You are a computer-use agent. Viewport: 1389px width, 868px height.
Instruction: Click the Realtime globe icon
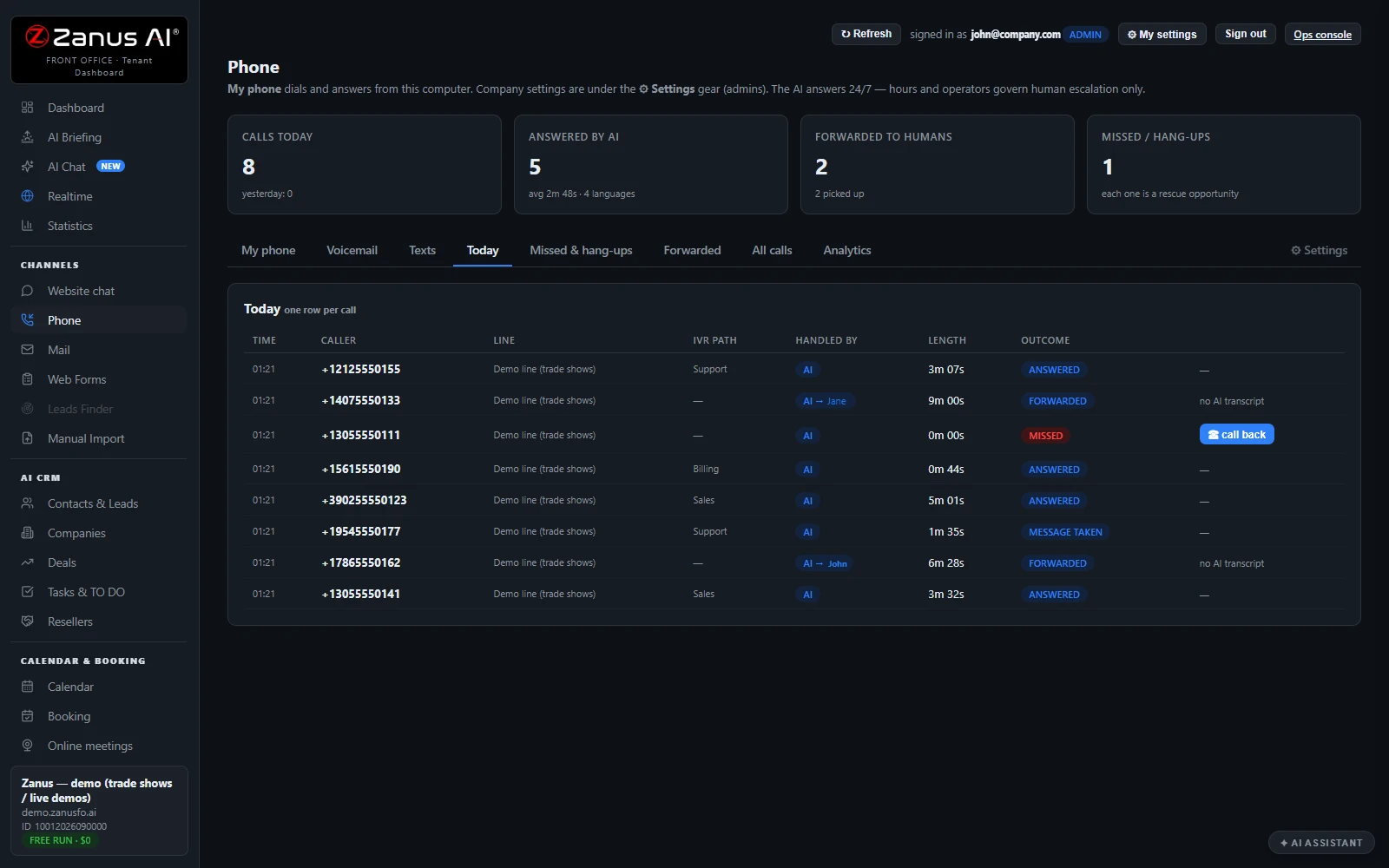27,196
